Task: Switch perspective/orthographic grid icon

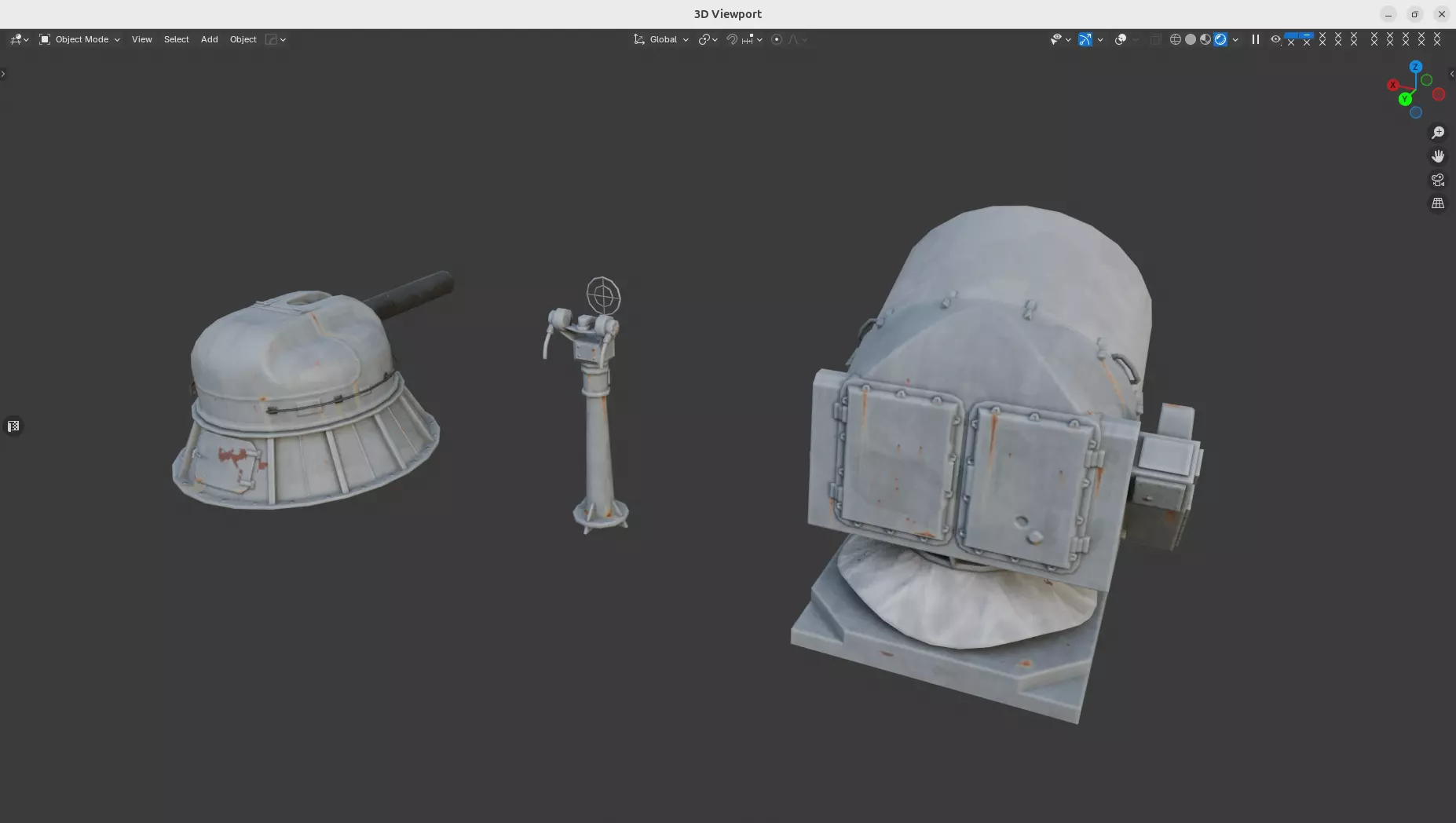Action: [x=1438, y=203]
